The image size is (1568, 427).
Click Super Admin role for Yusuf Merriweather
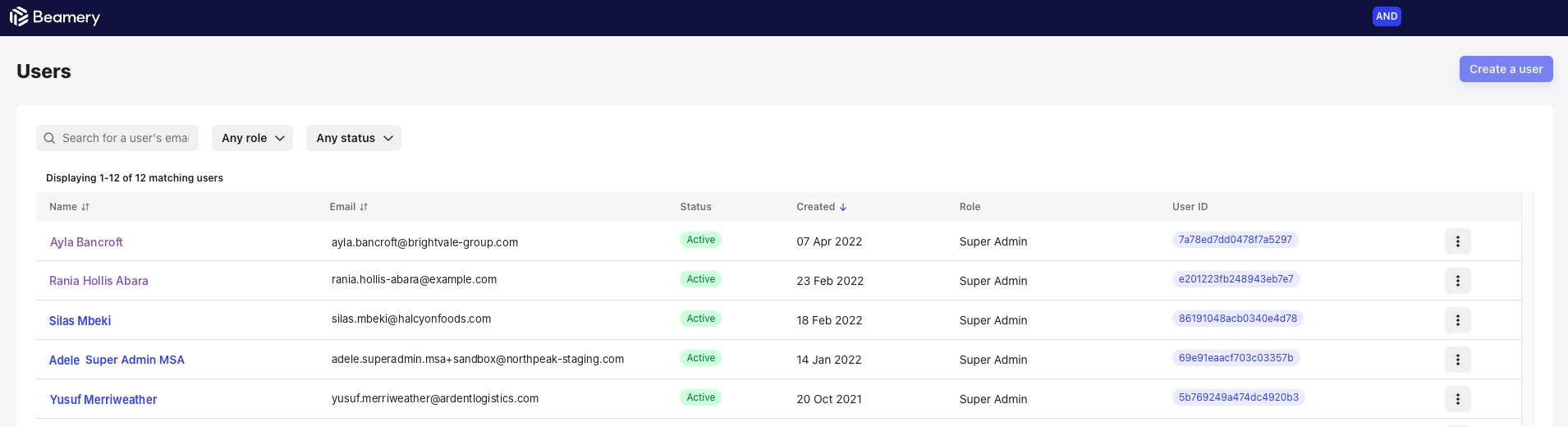(993, 399)
